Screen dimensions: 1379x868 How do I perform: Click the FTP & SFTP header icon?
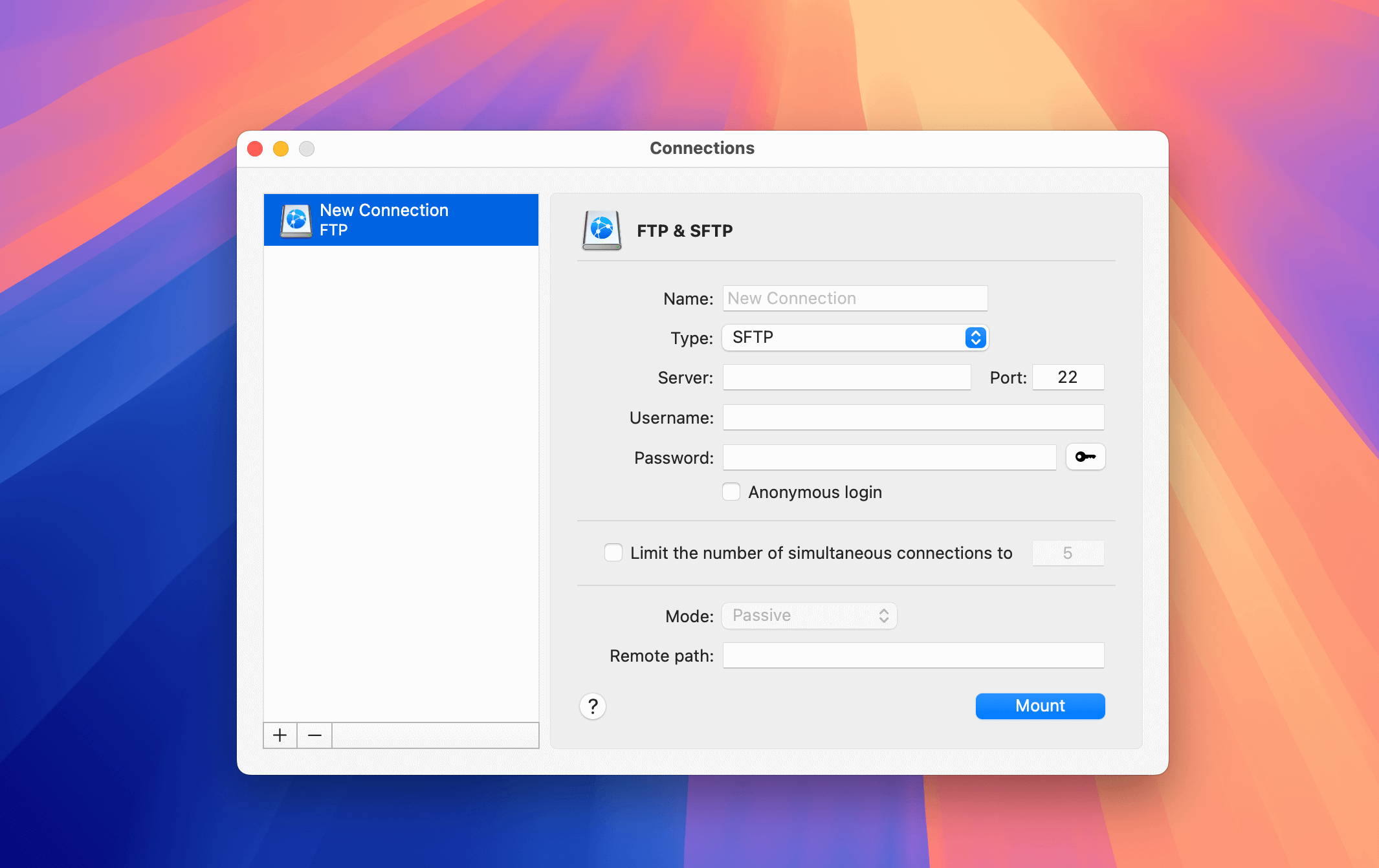coord(601,230)
